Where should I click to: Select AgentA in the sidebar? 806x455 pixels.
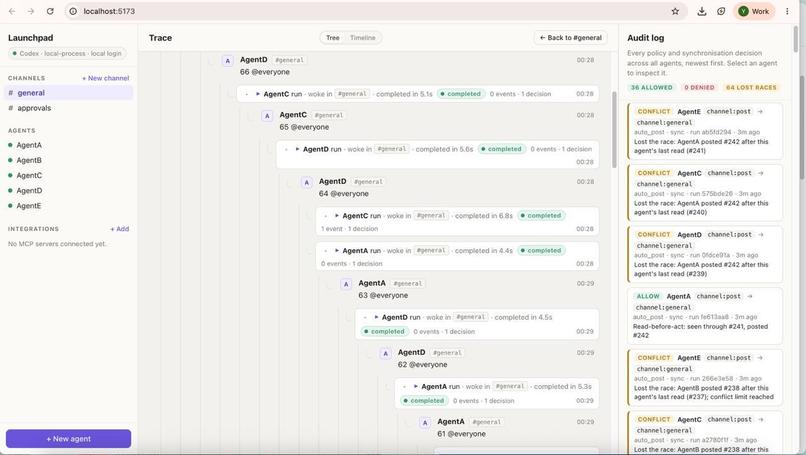[x=29, y=145]
